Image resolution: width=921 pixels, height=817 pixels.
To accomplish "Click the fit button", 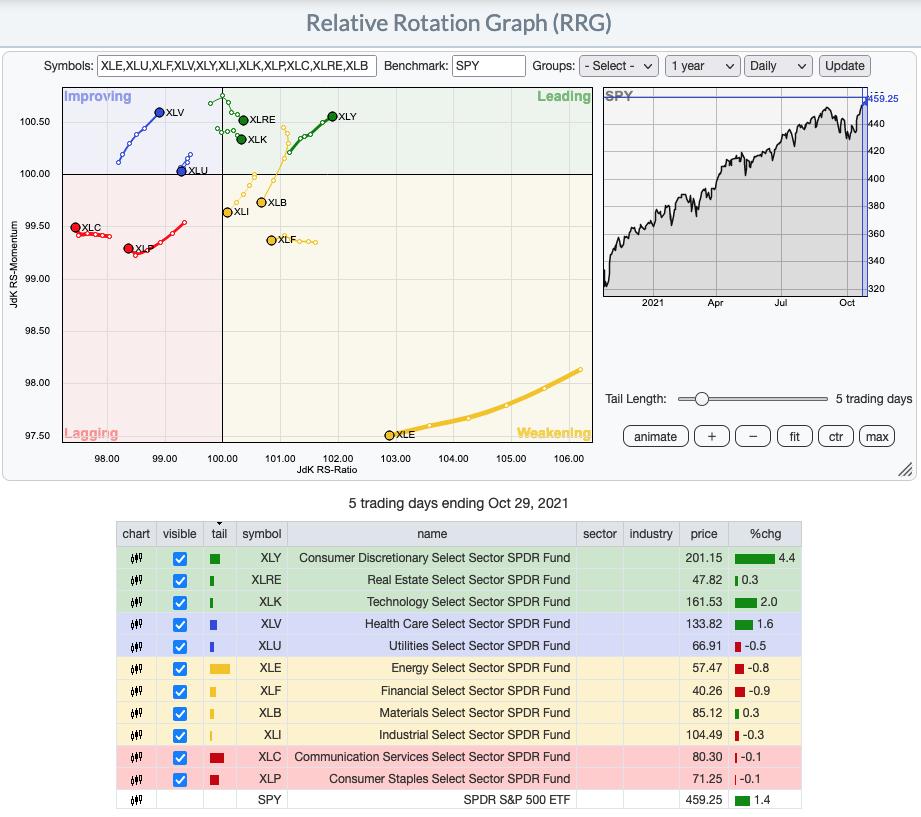I will (x=794, y=436).
